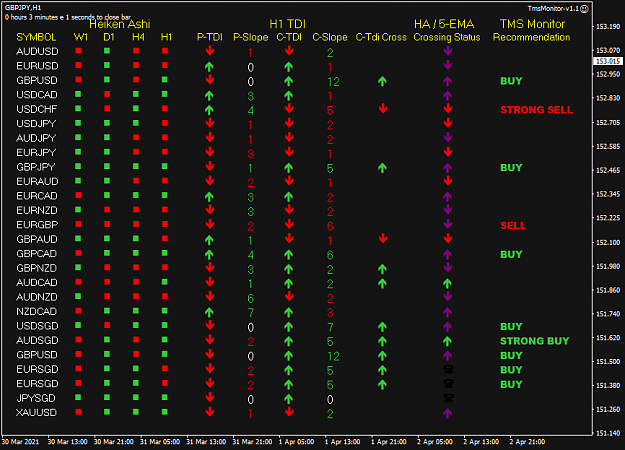Click USDSGD's green C-Tdi Cross up arrow

tap(382, 326)
